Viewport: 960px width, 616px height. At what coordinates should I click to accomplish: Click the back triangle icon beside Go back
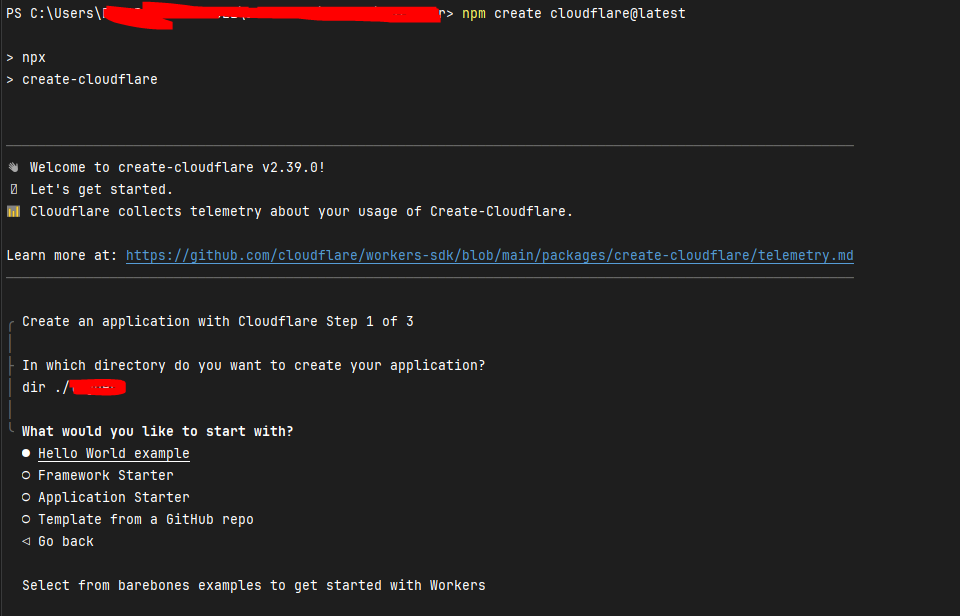[26, 541]
